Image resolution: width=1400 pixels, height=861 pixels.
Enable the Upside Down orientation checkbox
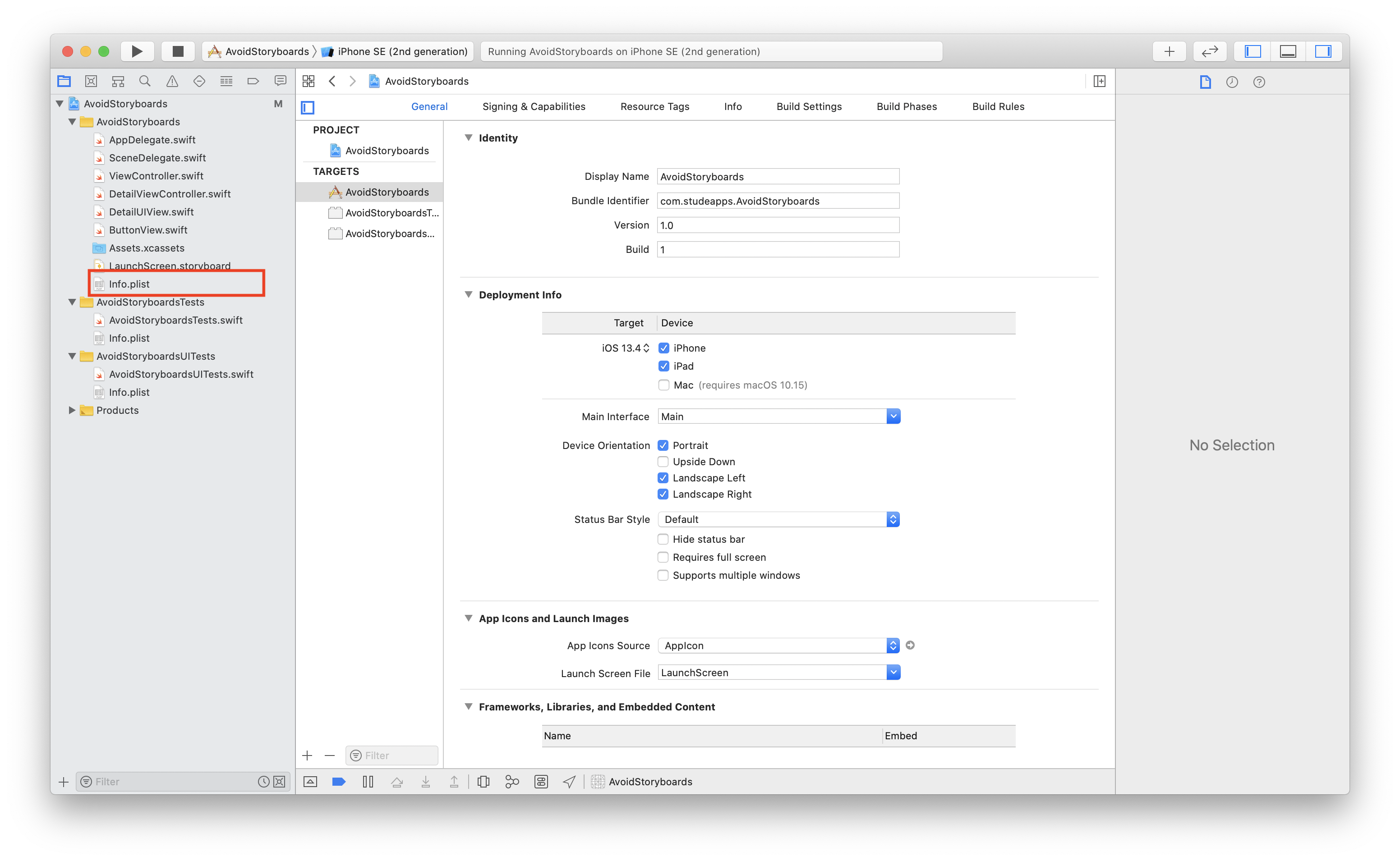pos(663,462)
